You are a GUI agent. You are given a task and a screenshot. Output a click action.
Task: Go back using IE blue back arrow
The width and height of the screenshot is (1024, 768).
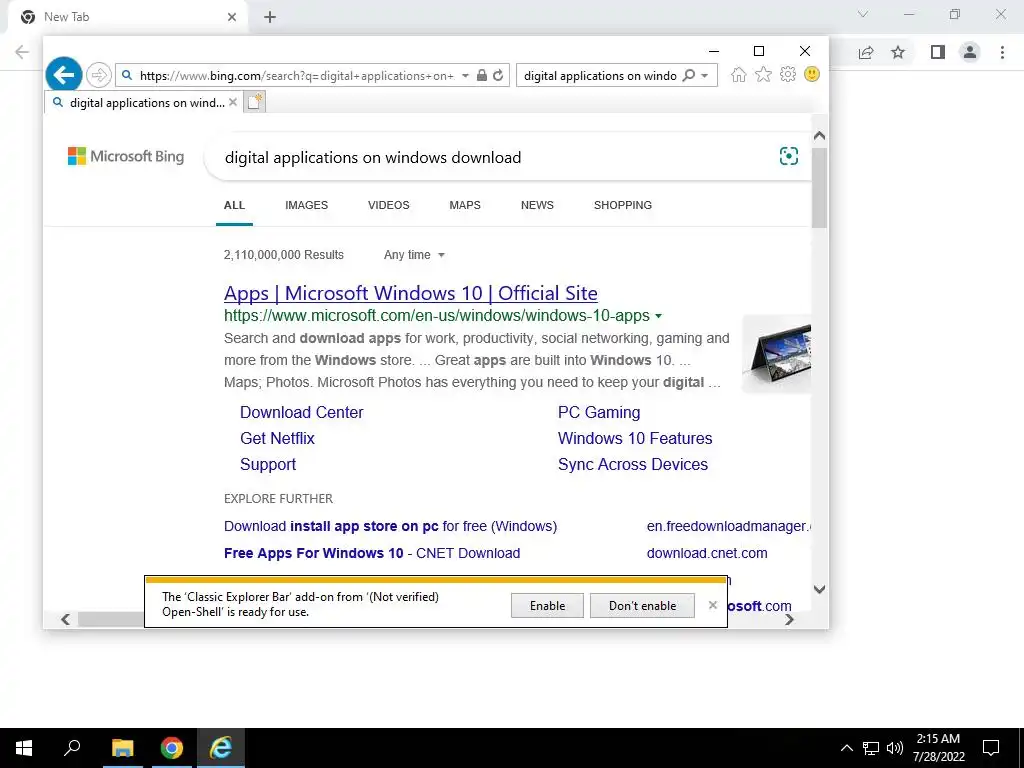[x=63, y=75]
